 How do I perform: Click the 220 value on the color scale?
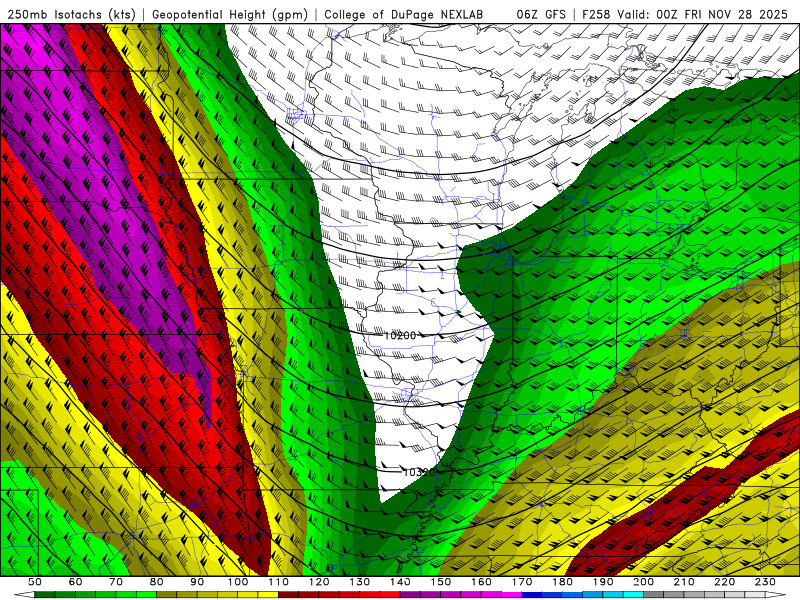(x=725, y=582)
